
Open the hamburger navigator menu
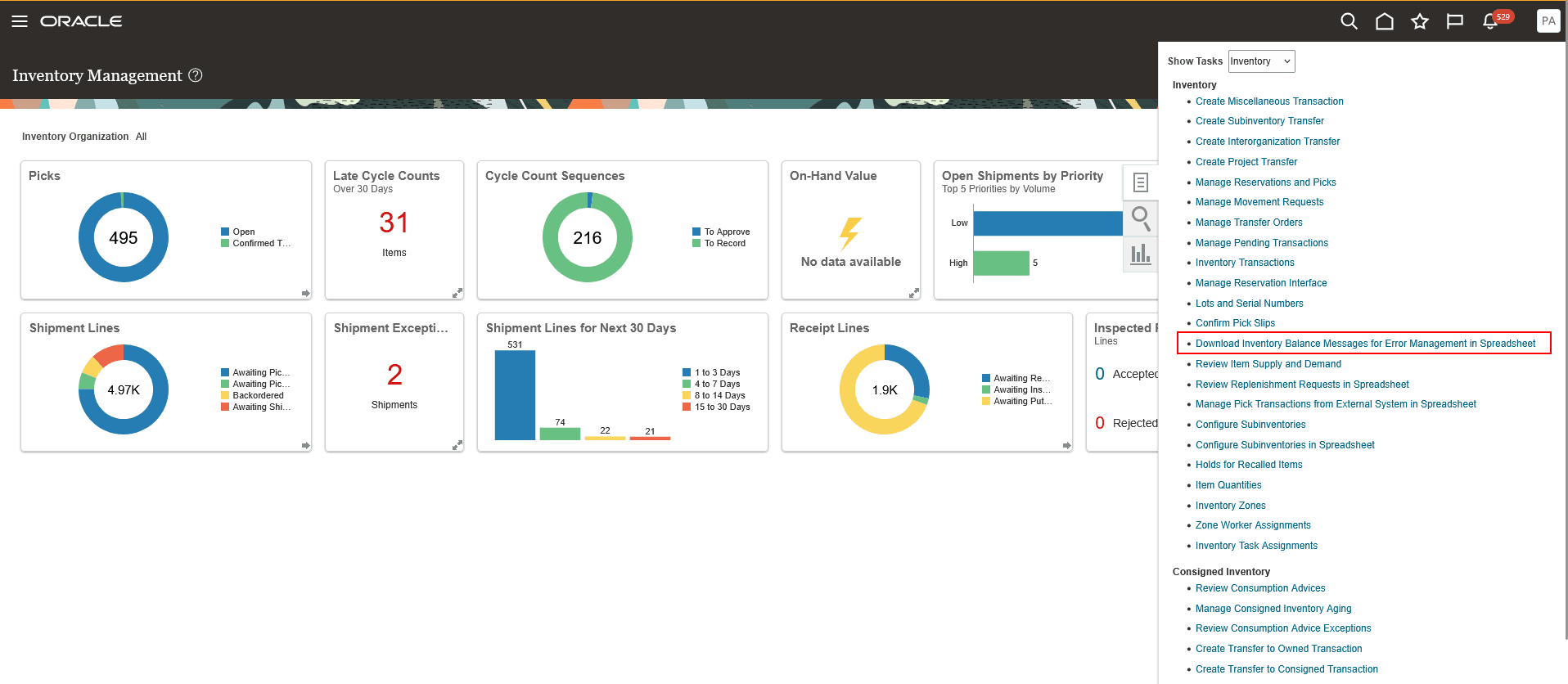click(20, 21)
